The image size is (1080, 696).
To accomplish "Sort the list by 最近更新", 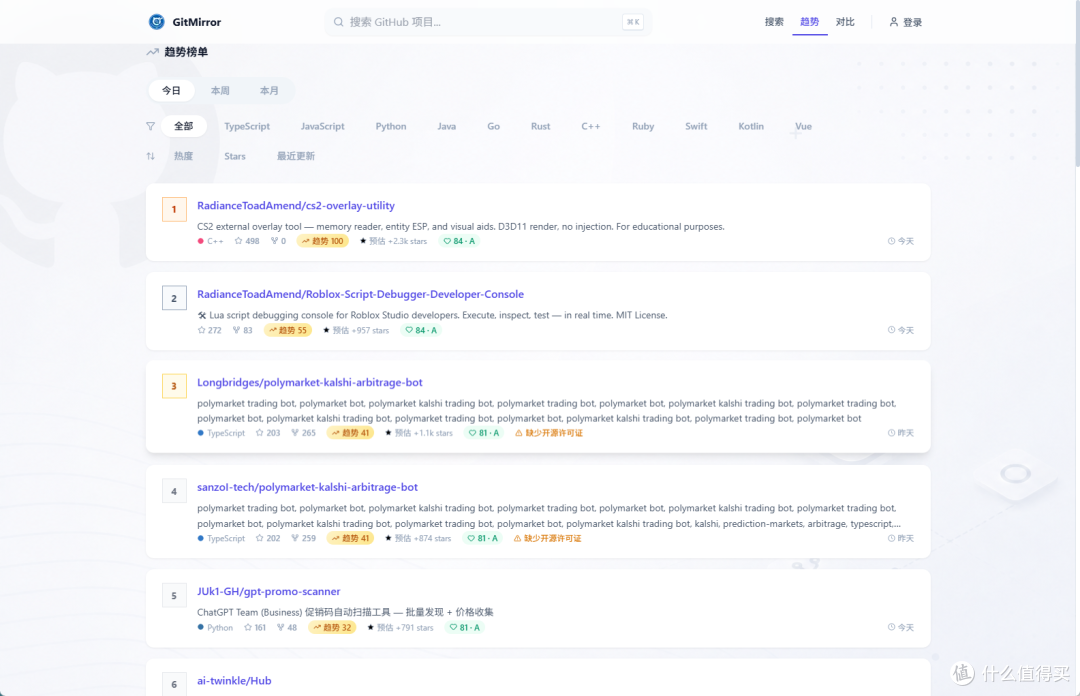I will 296,156.
